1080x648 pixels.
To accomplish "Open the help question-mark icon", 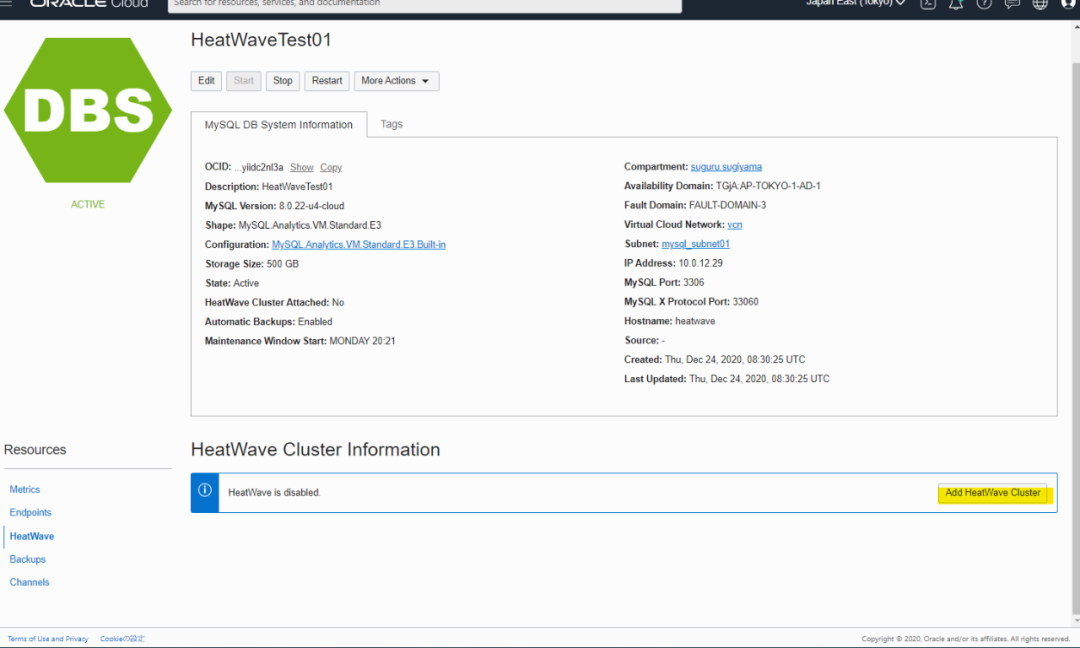I will (x=984, y=3).
